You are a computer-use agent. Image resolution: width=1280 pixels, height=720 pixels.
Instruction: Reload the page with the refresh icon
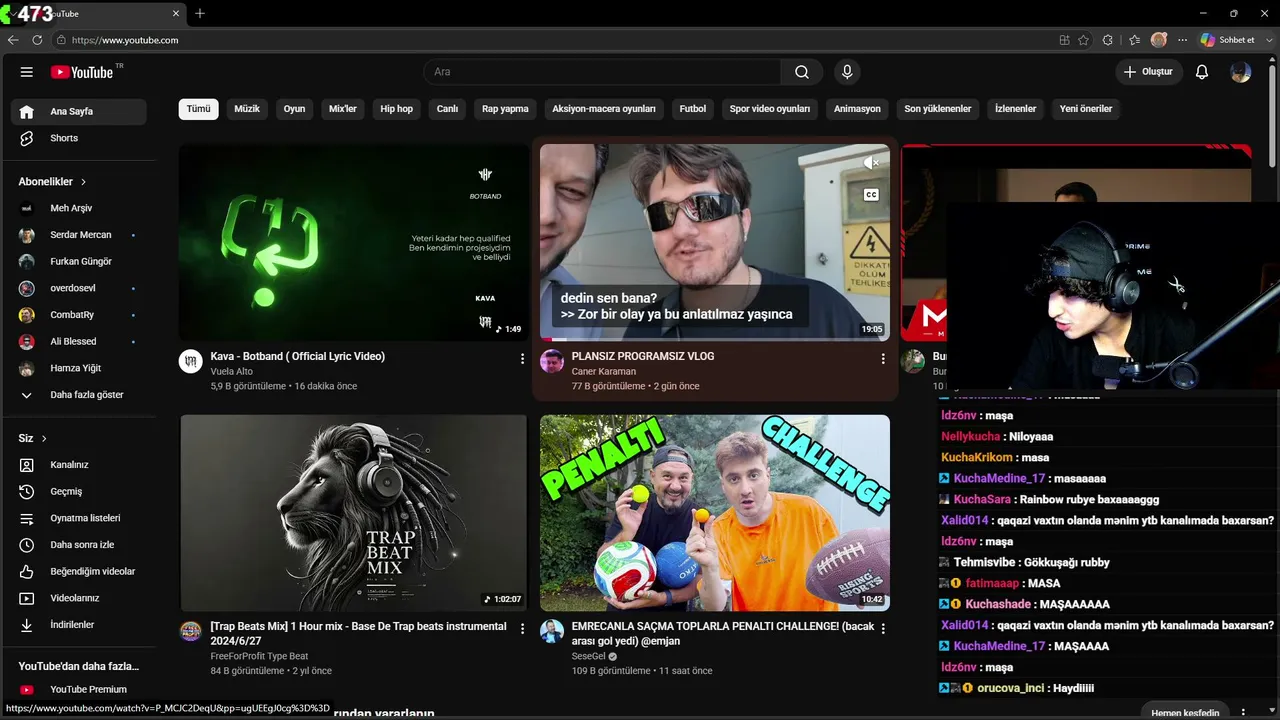coord(37,40)
